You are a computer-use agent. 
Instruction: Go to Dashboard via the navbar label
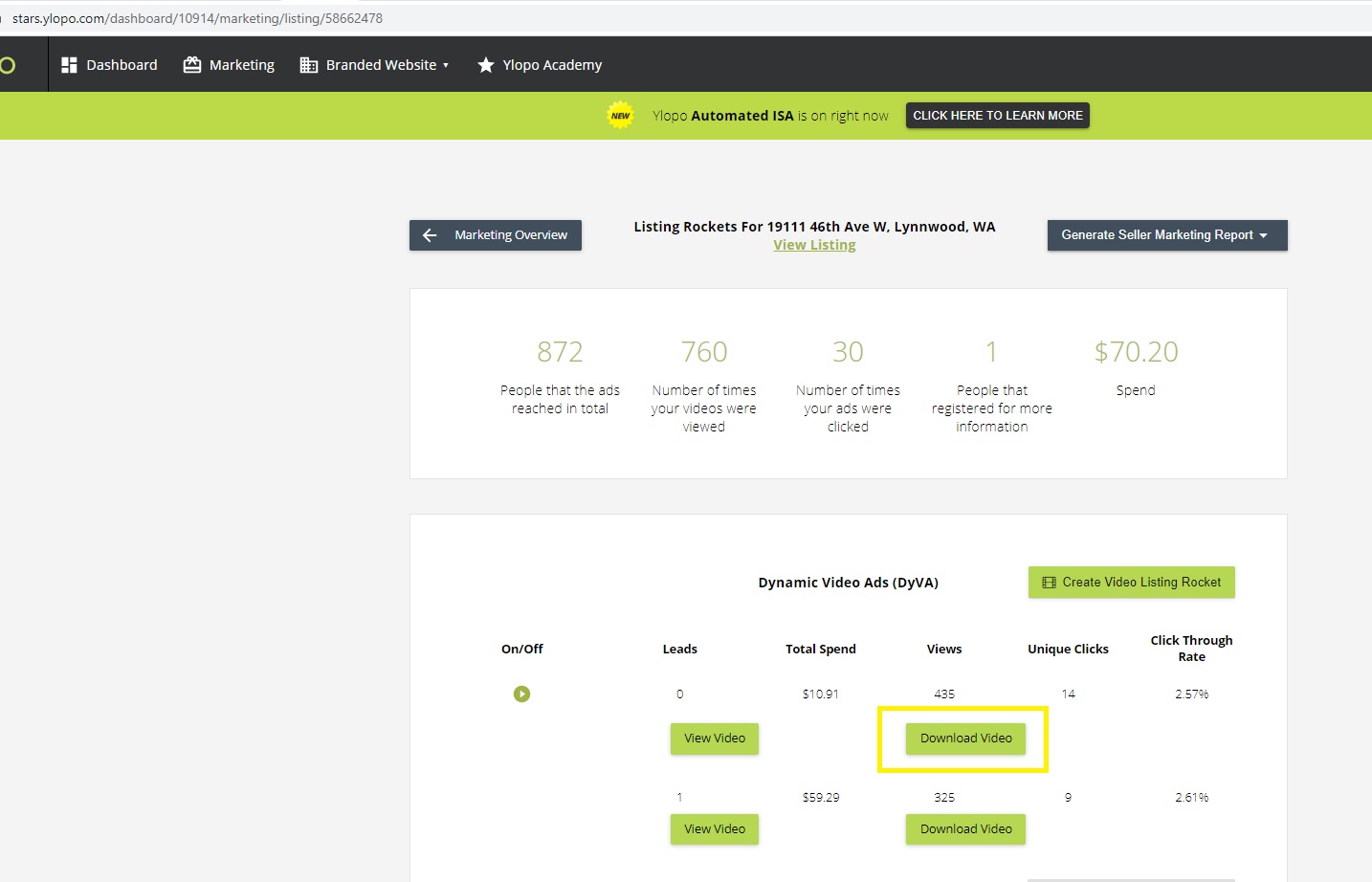click(122, 65)
